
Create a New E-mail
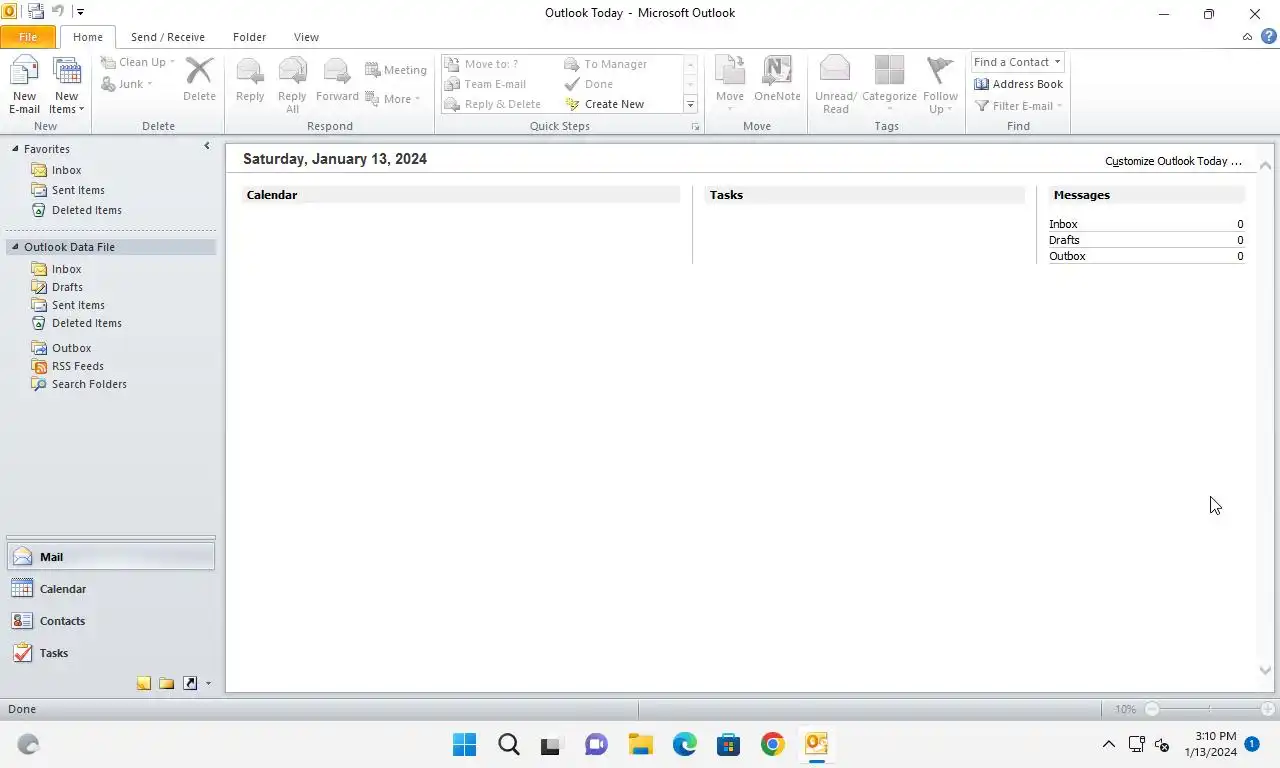point(24,86)
